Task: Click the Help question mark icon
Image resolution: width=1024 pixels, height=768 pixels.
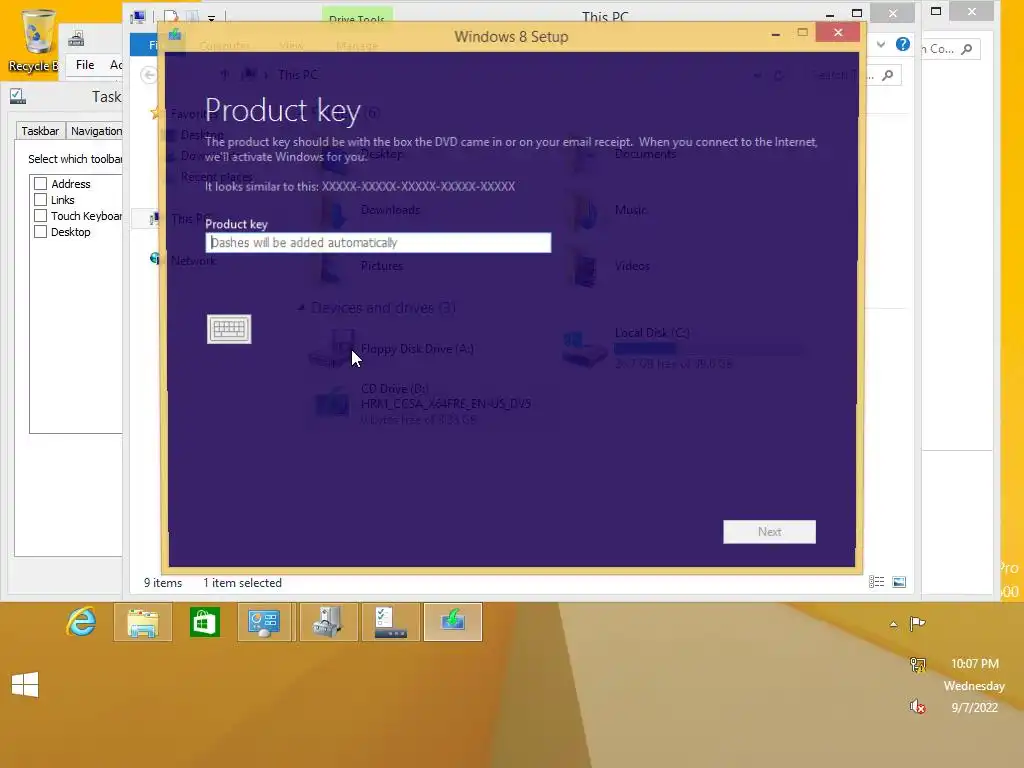Action: 903,44
